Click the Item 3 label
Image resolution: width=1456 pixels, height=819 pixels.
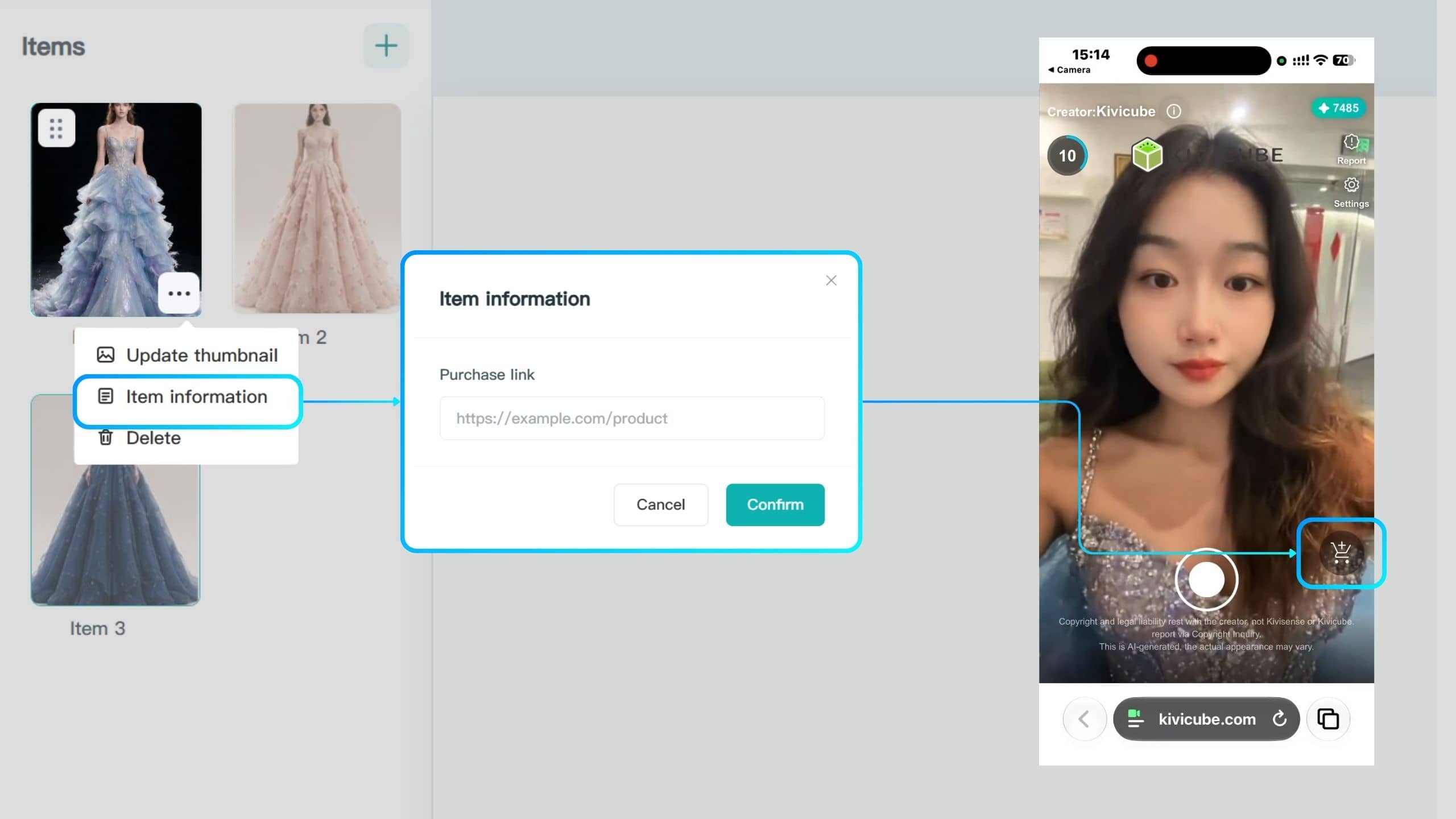click(97, 628)
